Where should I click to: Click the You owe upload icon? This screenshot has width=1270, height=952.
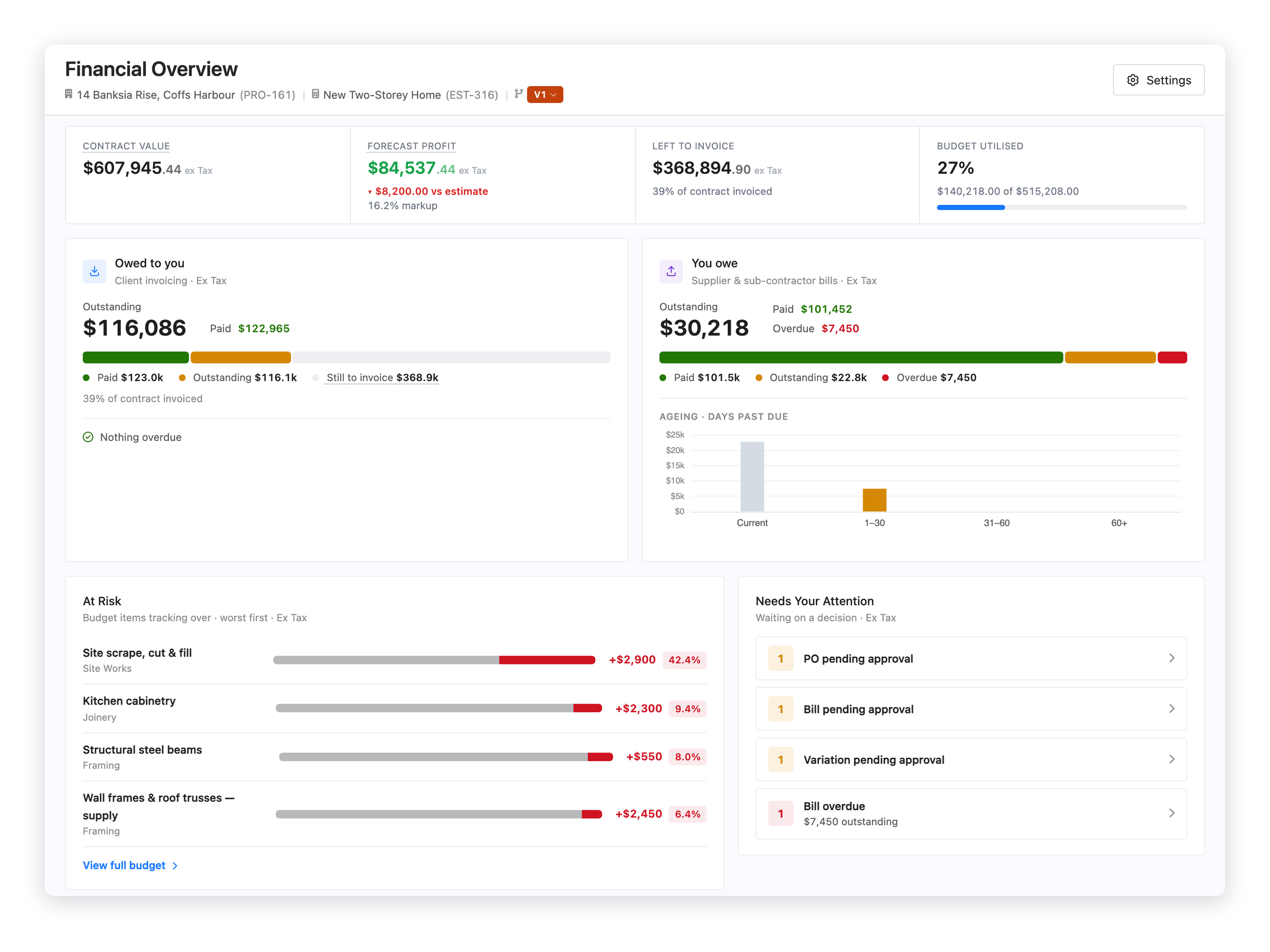click(x=671, y=271)
